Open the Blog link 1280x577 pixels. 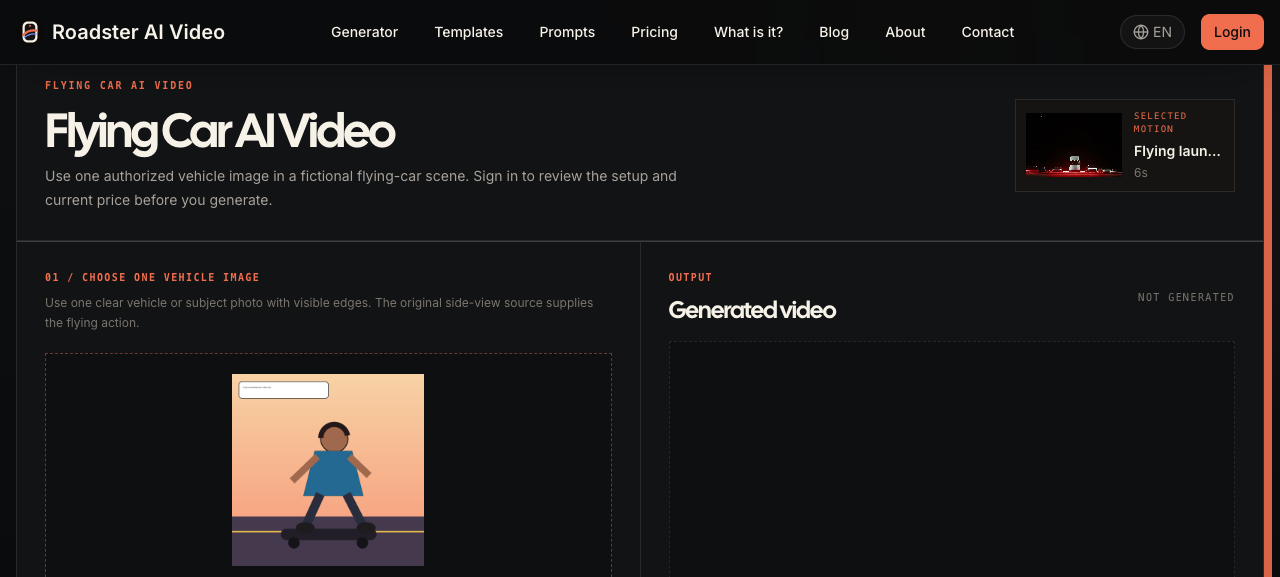834,32
